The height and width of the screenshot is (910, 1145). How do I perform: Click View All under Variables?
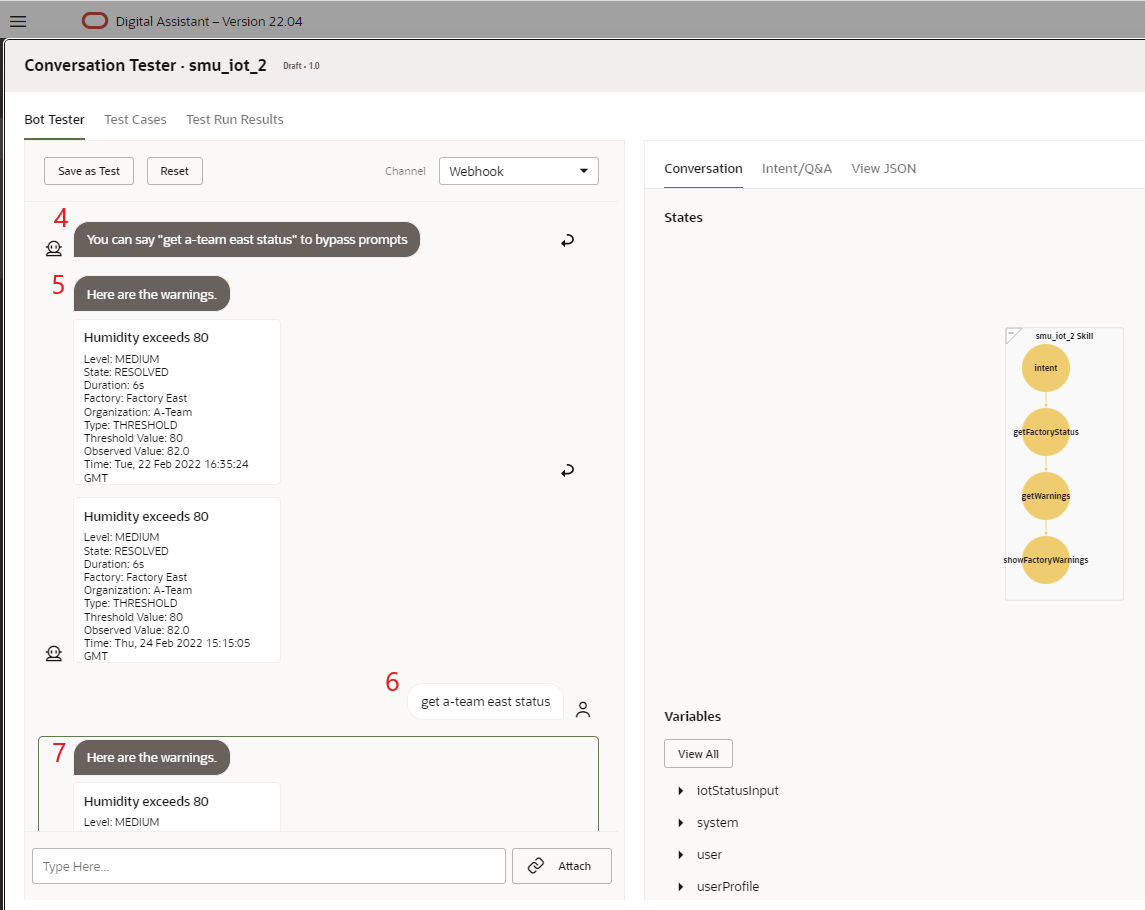[698, 753]
